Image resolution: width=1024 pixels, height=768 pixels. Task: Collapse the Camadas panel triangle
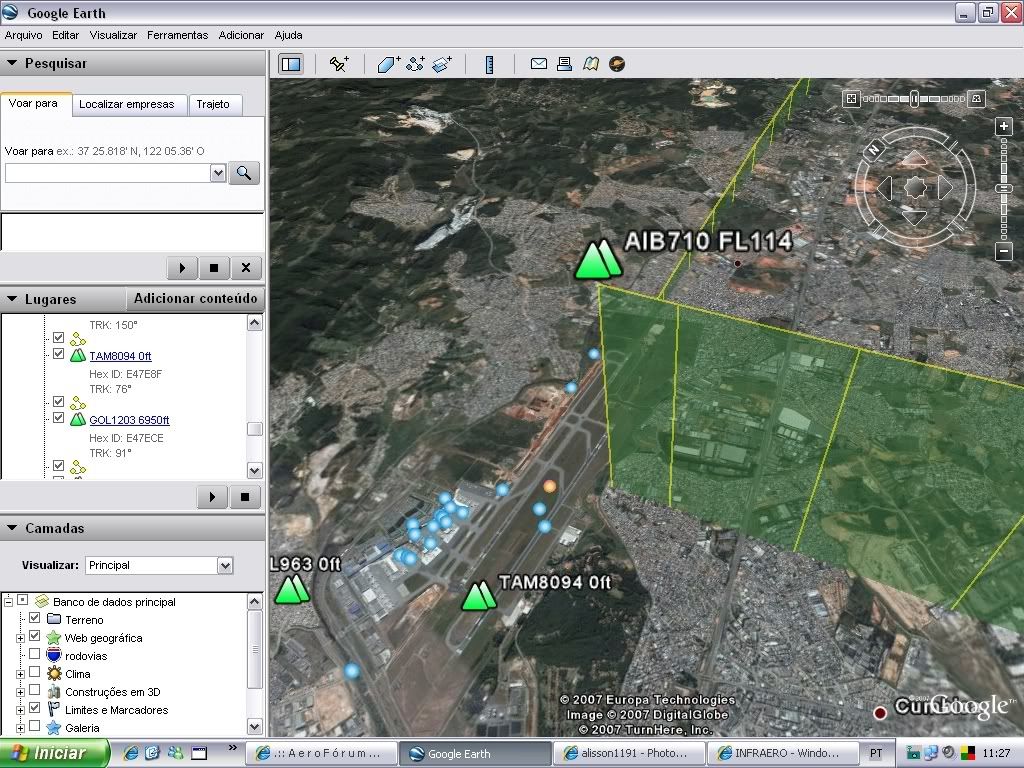pos(12,528)
